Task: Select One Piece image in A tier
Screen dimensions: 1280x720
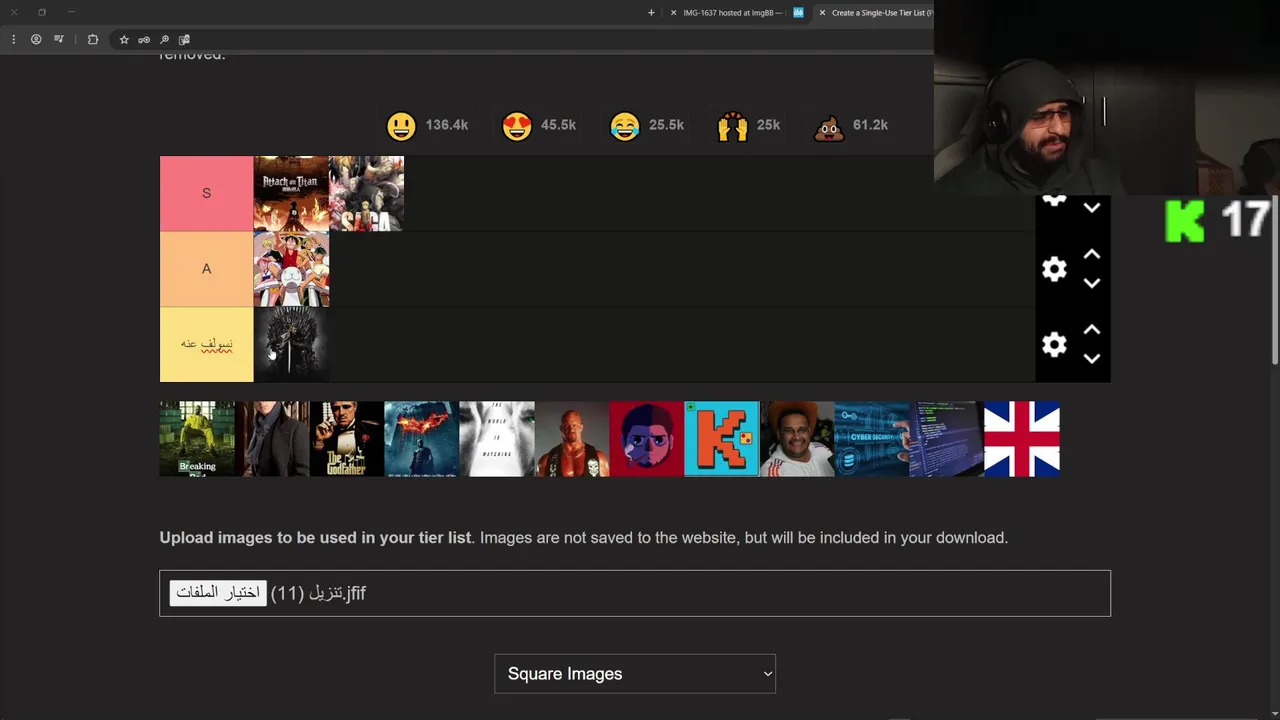Action: pyautogui.click(x=291, y=269)
